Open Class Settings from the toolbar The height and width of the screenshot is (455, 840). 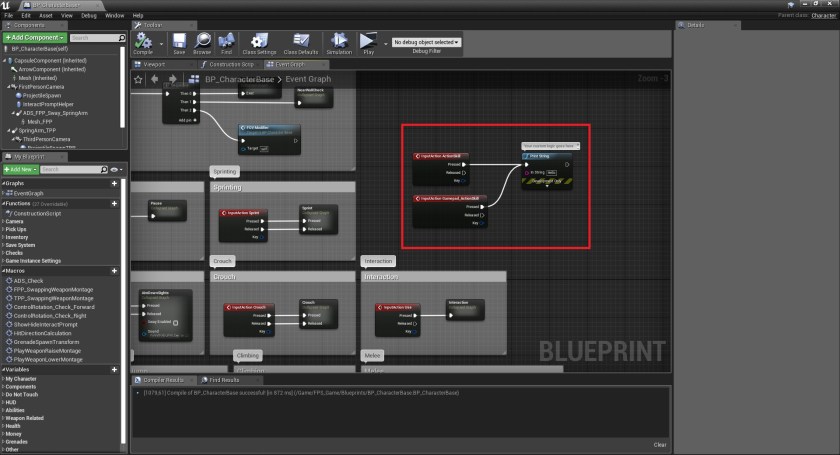coord(259,41)
